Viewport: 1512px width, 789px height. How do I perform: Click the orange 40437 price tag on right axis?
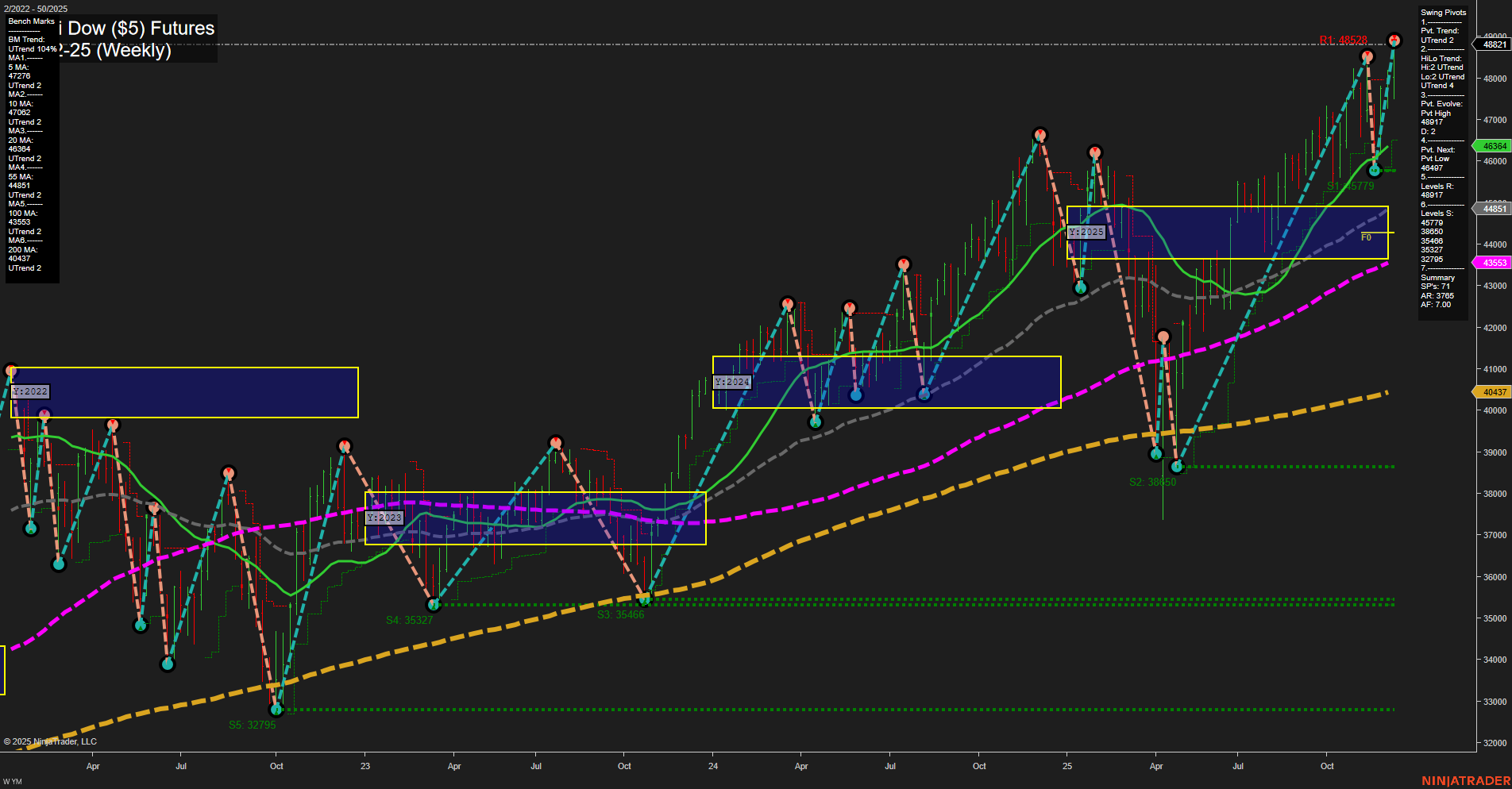pos(1493,392)
